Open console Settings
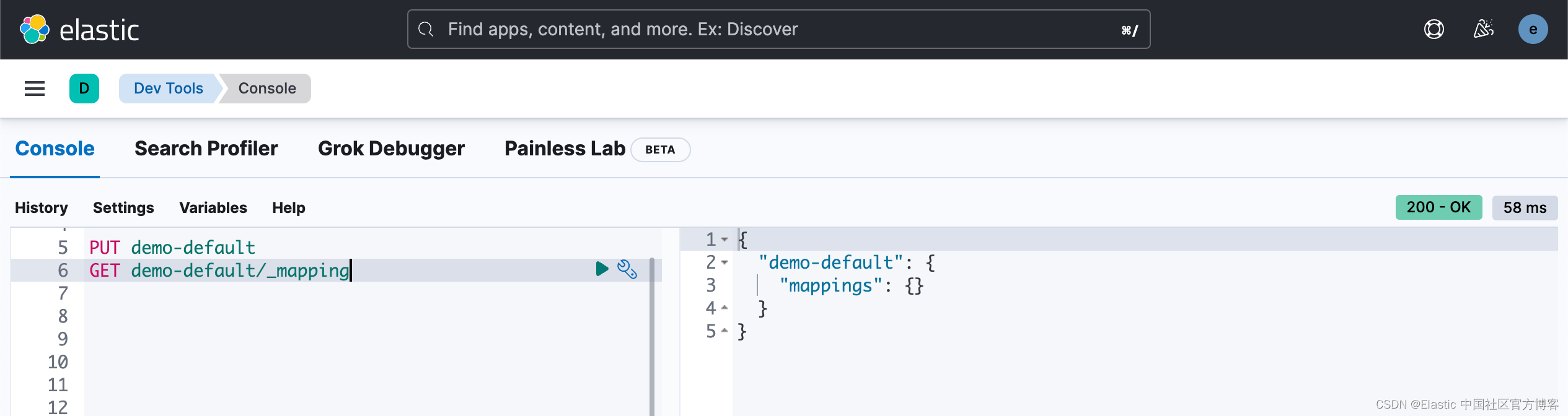Viewport: 1568px width, 416px height. pos(123,207)
